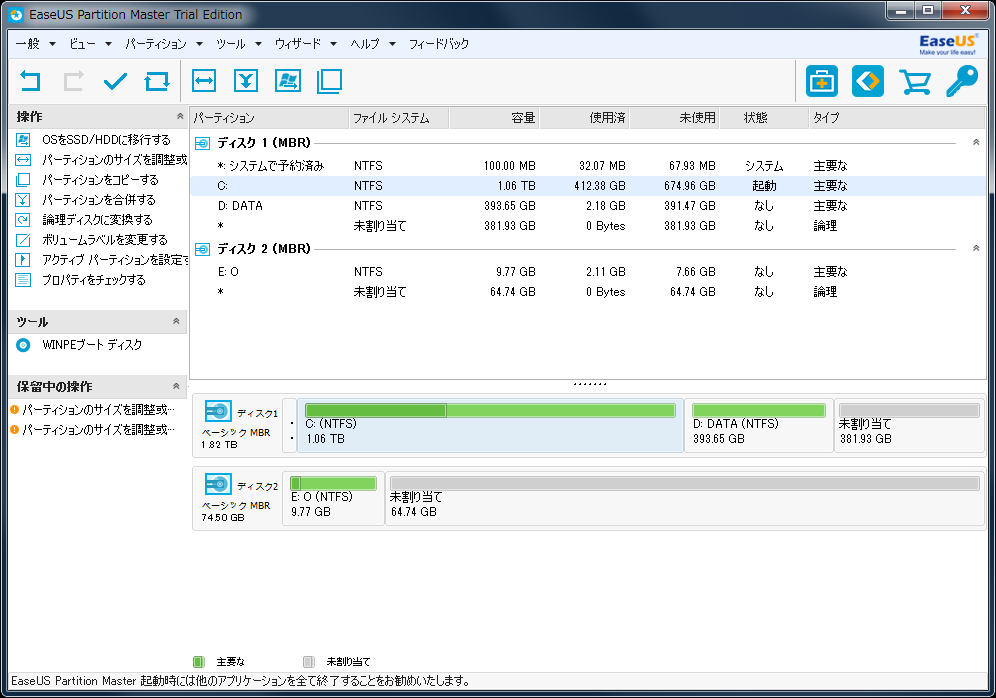This screenshot has width=996, height=698.
Task: Click the フィードバック menu item
Action: [438, 44]
